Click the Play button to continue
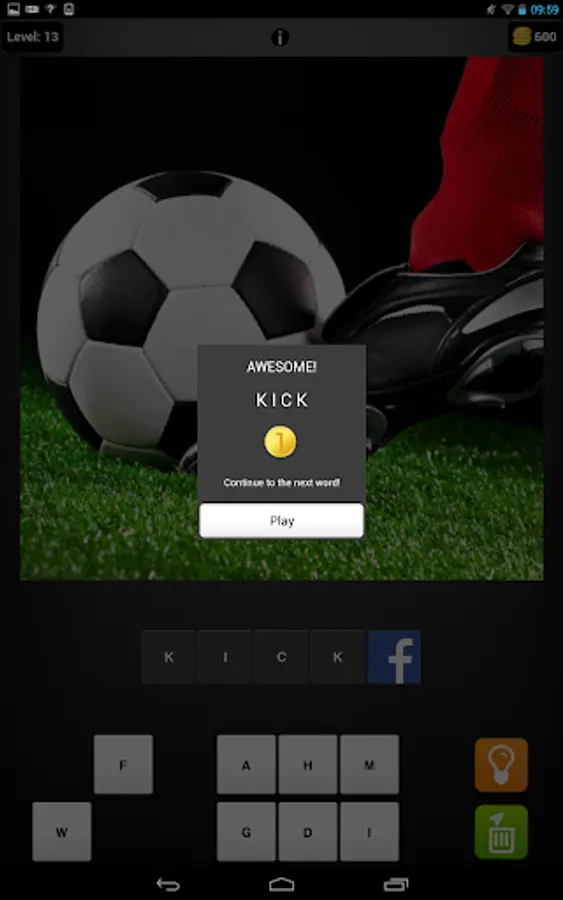 point(281,521)
